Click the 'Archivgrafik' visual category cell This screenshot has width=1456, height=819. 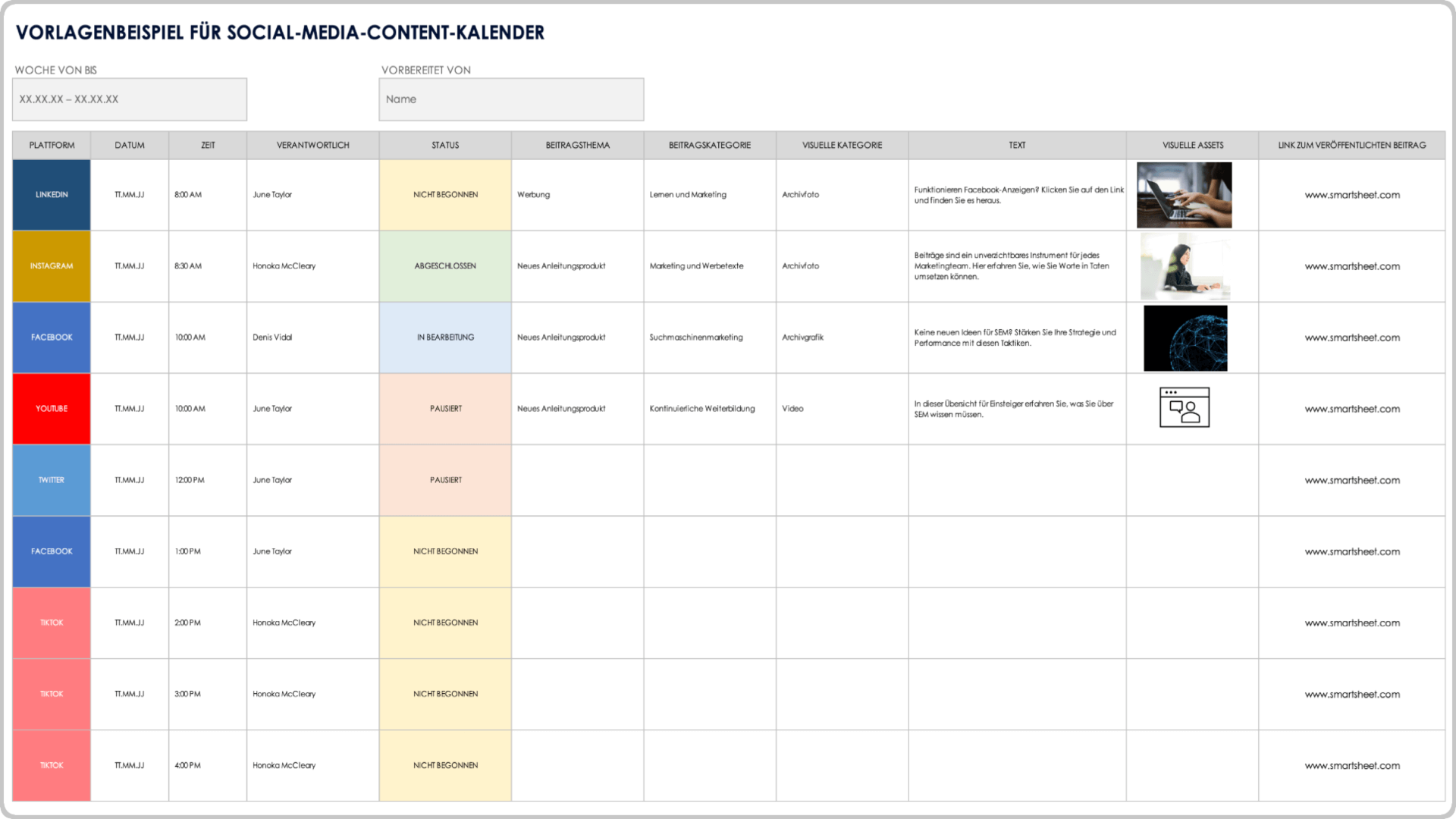[x=843, y=337]
